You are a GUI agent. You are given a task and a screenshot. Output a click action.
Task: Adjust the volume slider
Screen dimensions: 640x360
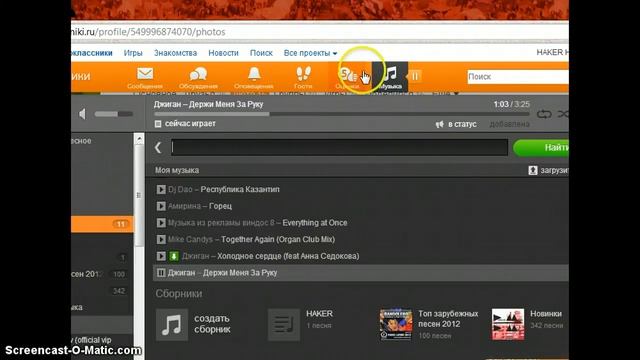point(114,114)
